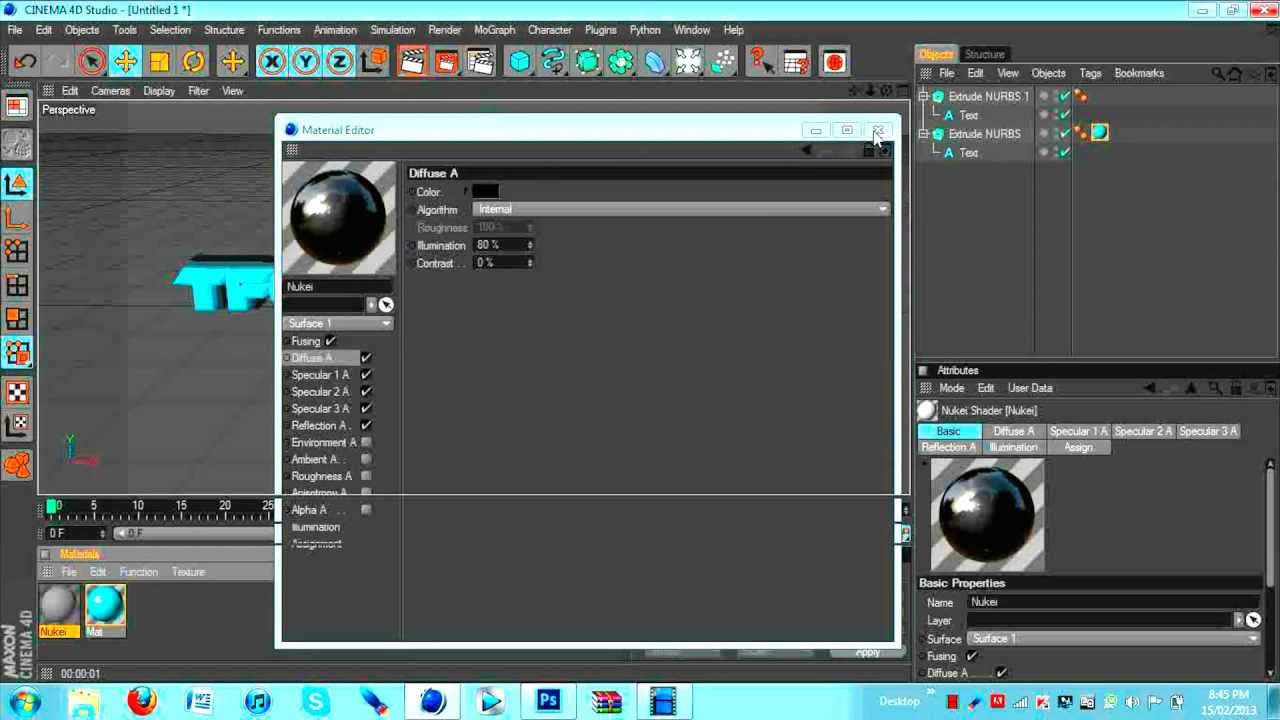
Task: Click the Name field containing Nukei in Attributes
Action: (1113, 602)
